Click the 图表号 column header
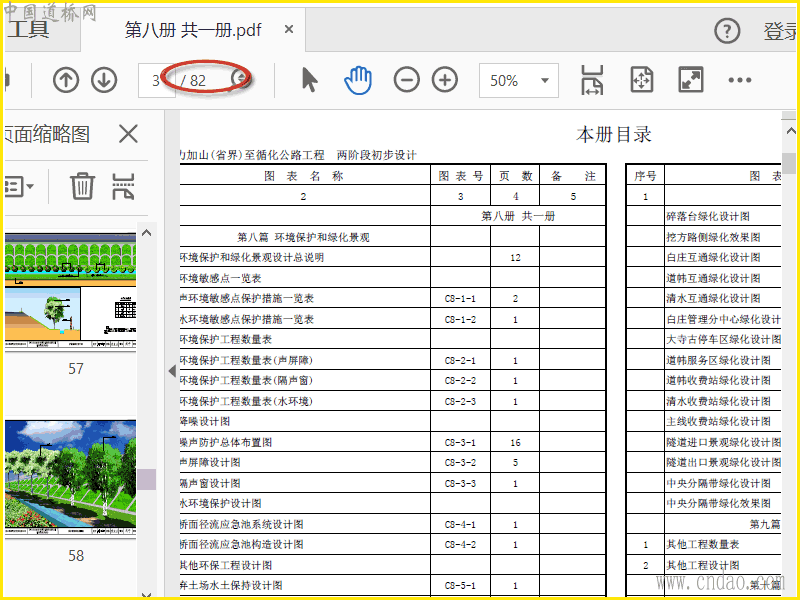Image resolution: width=800 pixels, height=600 pixels. [x=460, y=176]
